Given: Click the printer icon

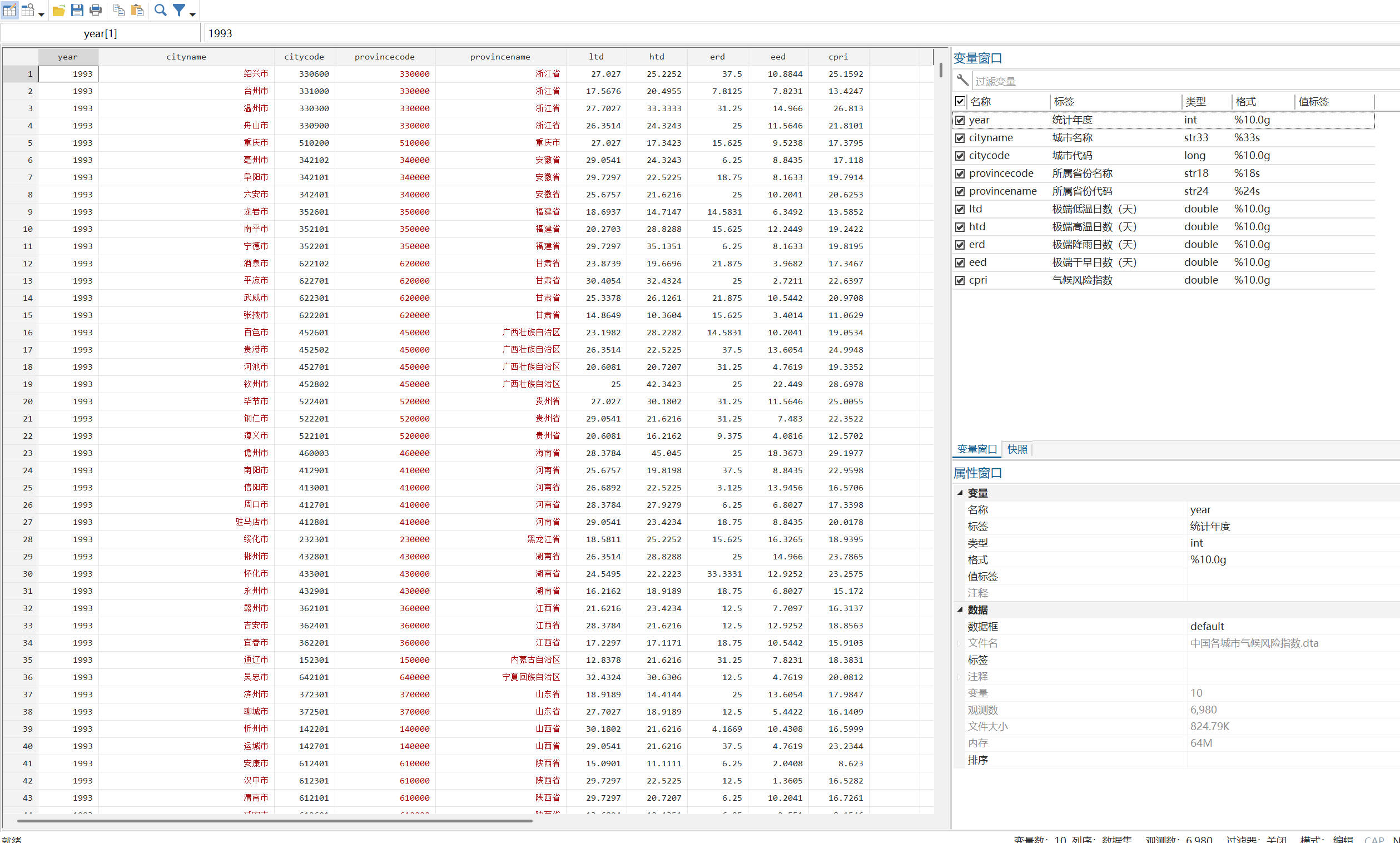Looking at the screenshot, I should [96, 10].
